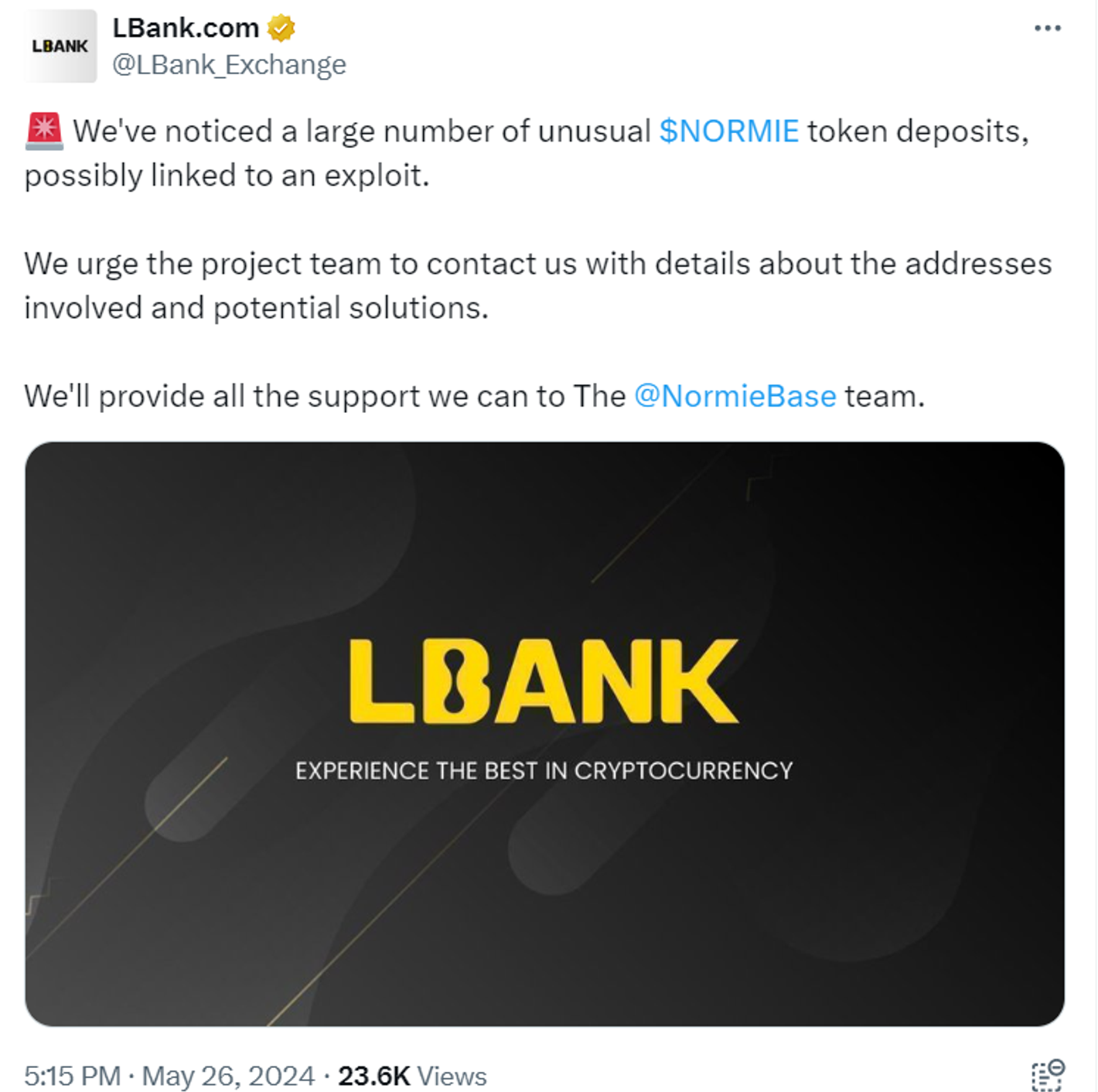Open the @NormieBase mention
The width and height of the screenshot is (1098, 1092).
coord(735,395)
